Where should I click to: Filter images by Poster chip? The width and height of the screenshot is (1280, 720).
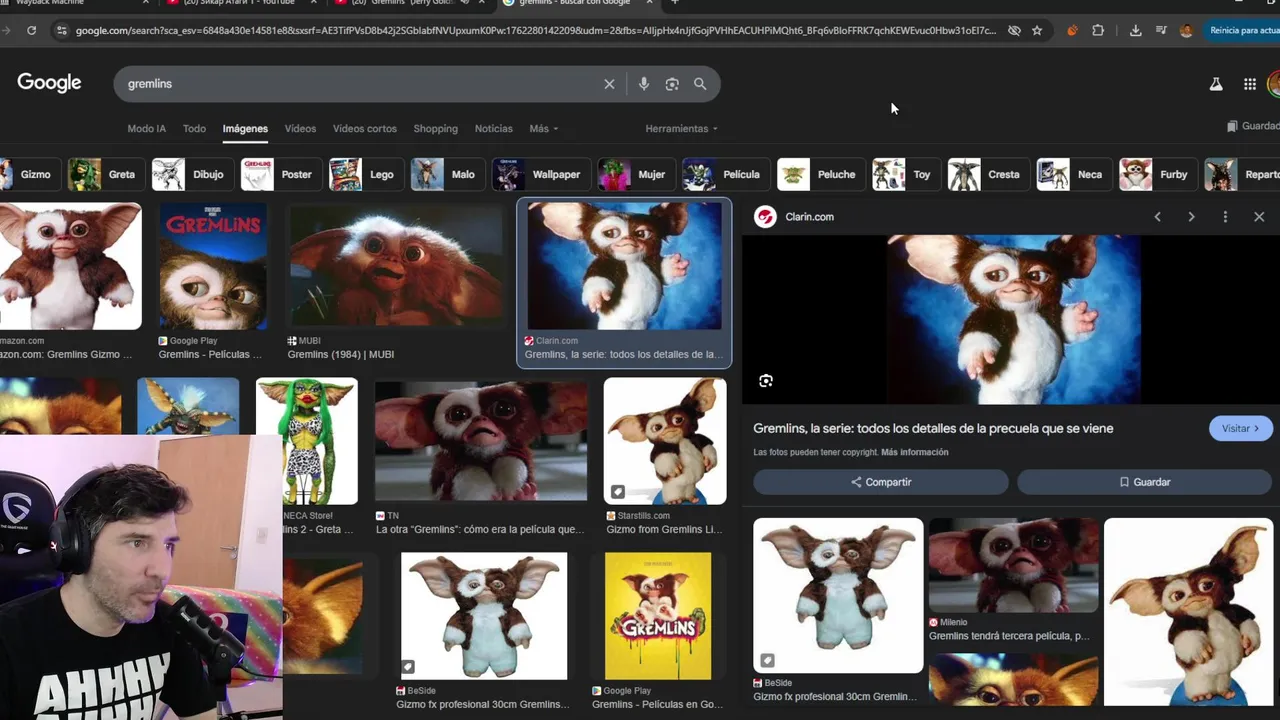(281, 174)
